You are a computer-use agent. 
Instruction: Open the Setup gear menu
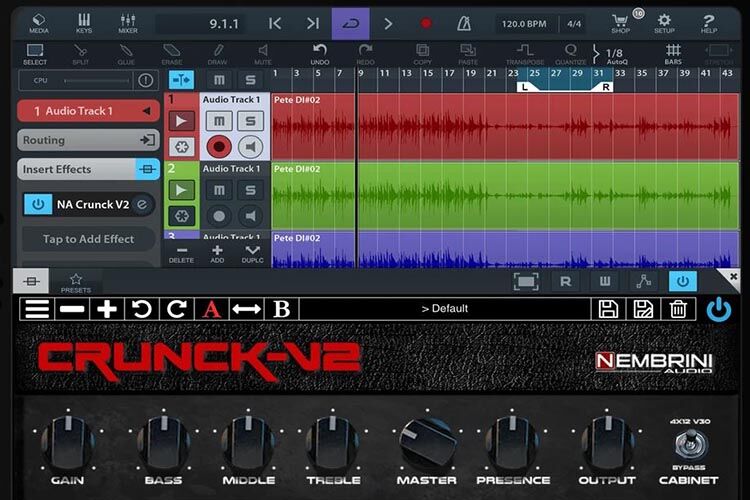[664, 23]
